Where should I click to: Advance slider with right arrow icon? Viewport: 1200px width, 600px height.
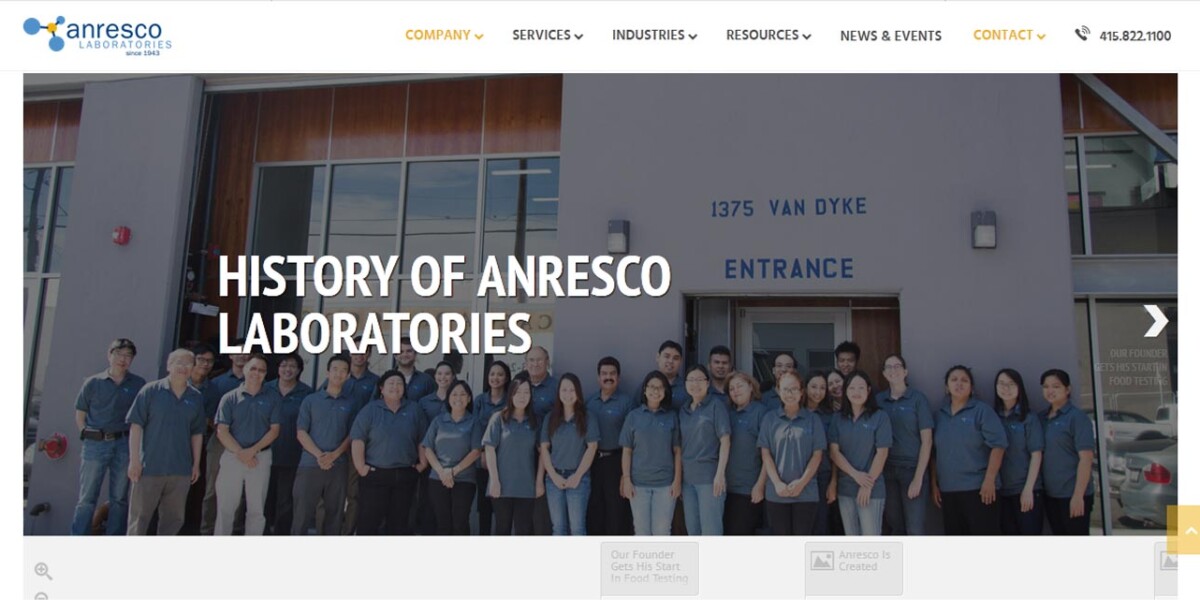(1156, 320)
